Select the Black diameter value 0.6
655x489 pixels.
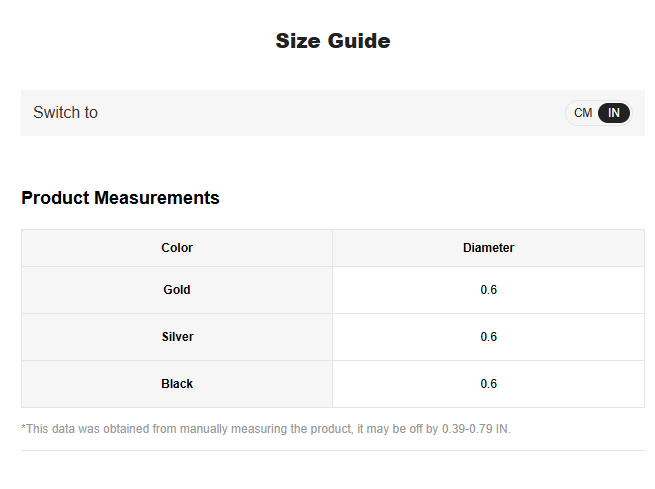click(x=489, y=384)
